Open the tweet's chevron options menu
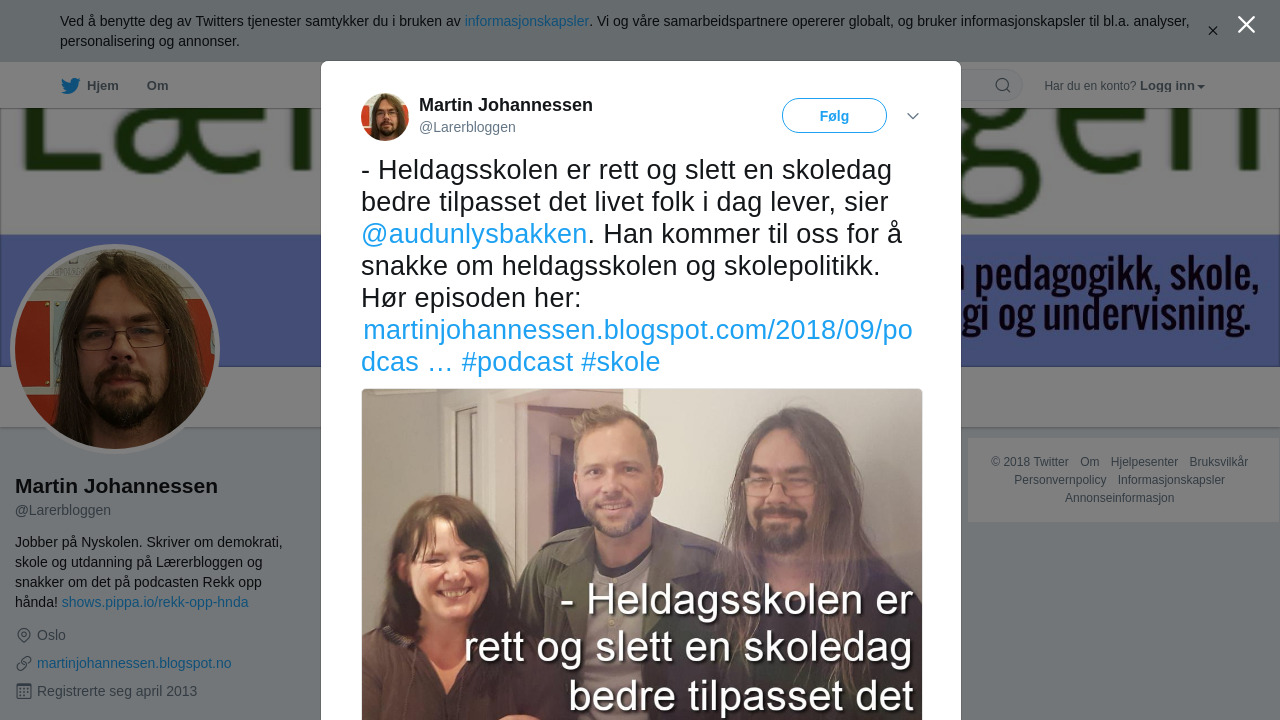The image size is (1280, 720). [x=913, y=116]
